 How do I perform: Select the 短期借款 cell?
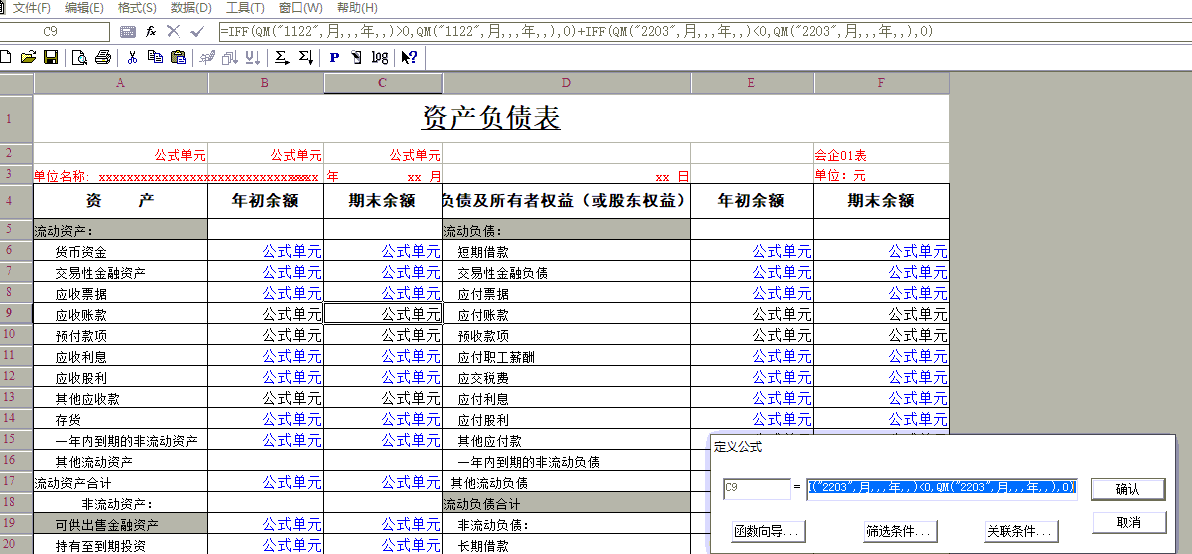(x=566, y=251)
